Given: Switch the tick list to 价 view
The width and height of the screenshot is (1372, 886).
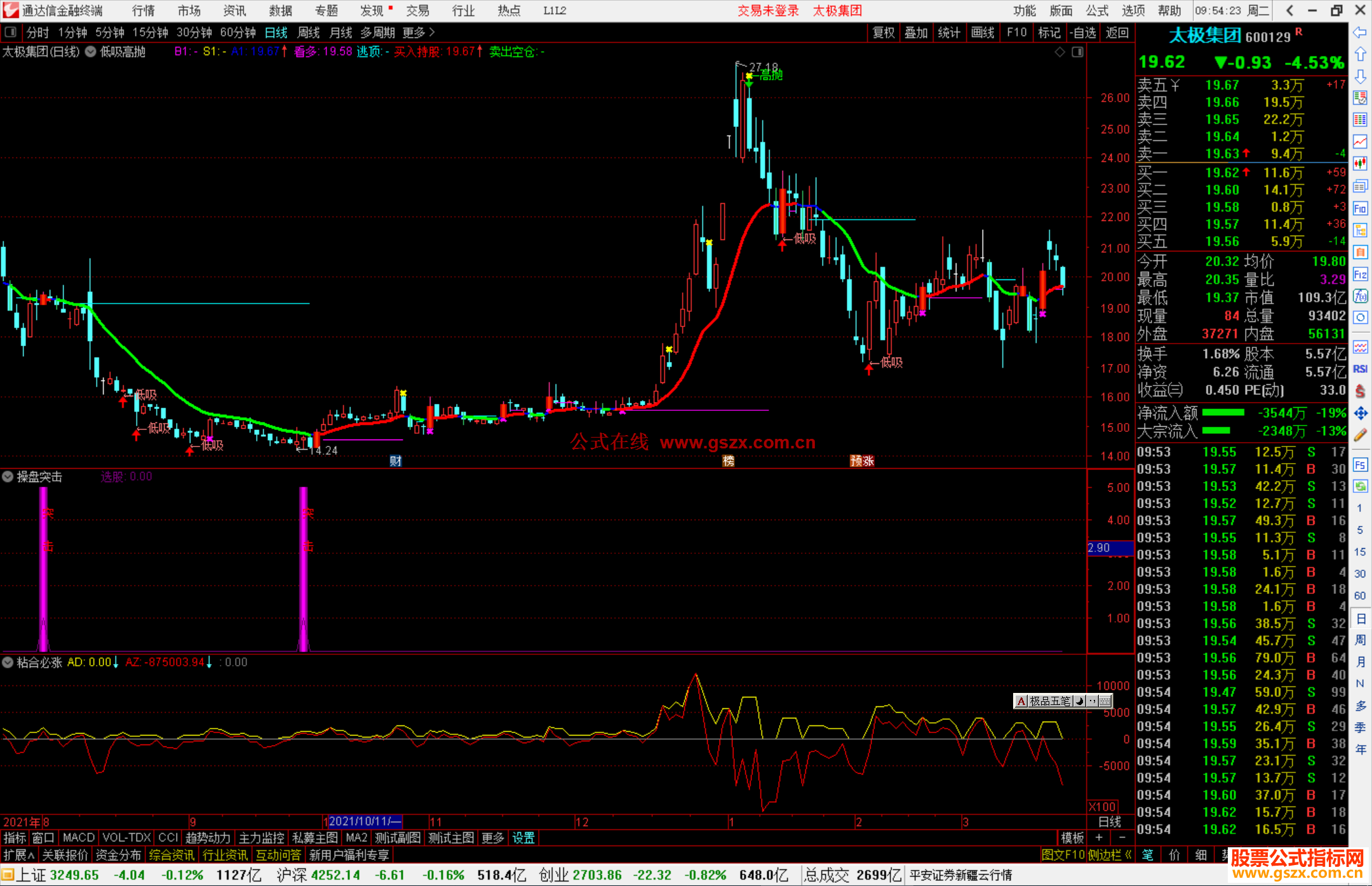Looking at the screenshot, I should click(1174, 855).
